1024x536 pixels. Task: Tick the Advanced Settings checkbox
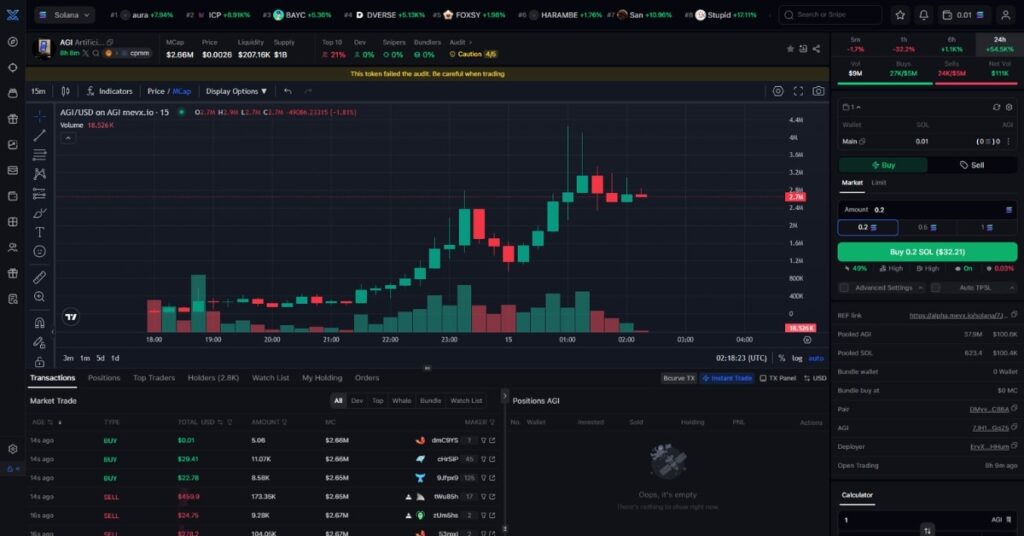(x=844, y=288)
